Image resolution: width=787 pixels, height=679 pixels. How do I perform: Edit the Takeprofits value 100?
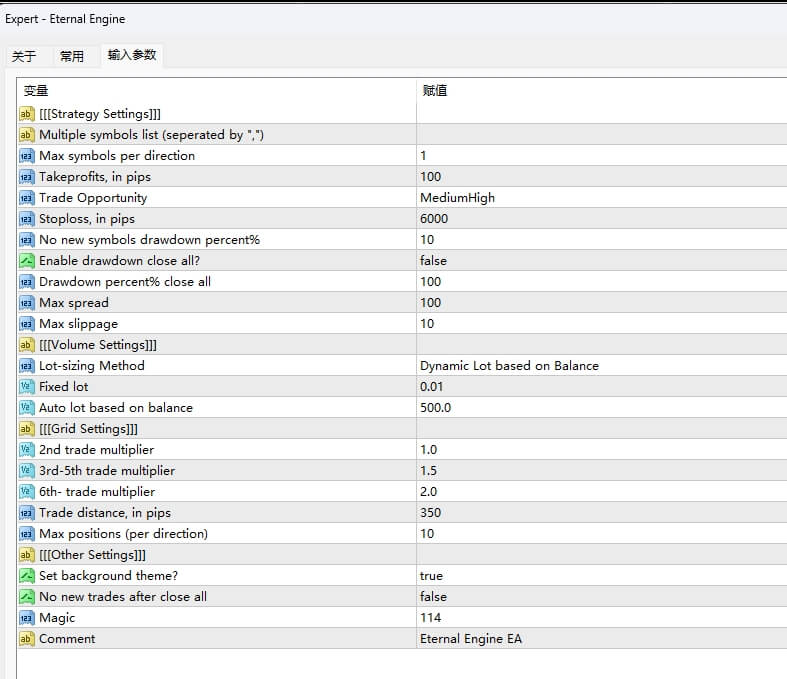(431, 177)
